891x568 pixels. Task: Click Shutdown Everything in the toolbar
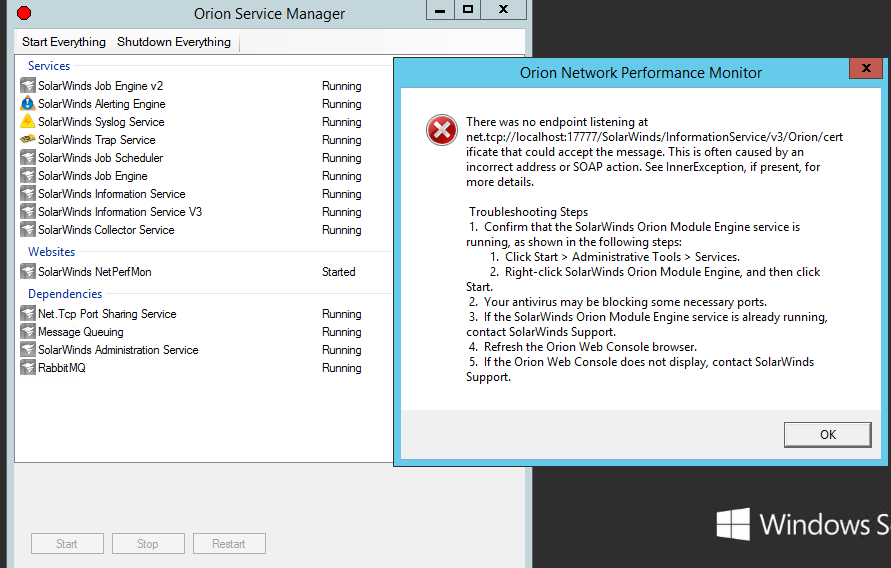point(174,42)
